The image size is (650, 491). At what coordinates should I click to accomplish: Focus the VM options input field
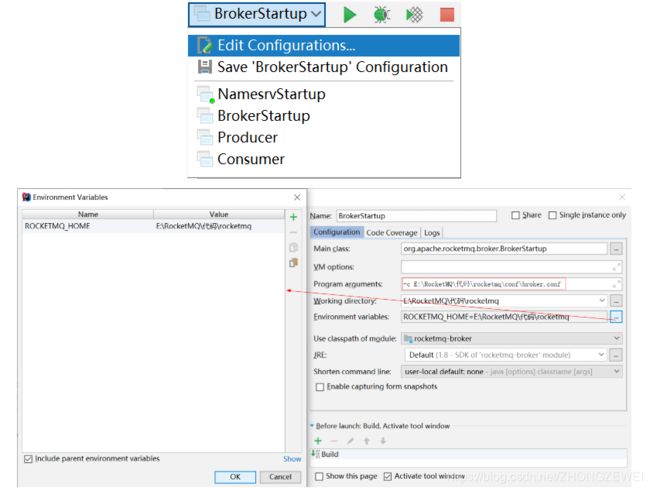[x=507, y=267]
